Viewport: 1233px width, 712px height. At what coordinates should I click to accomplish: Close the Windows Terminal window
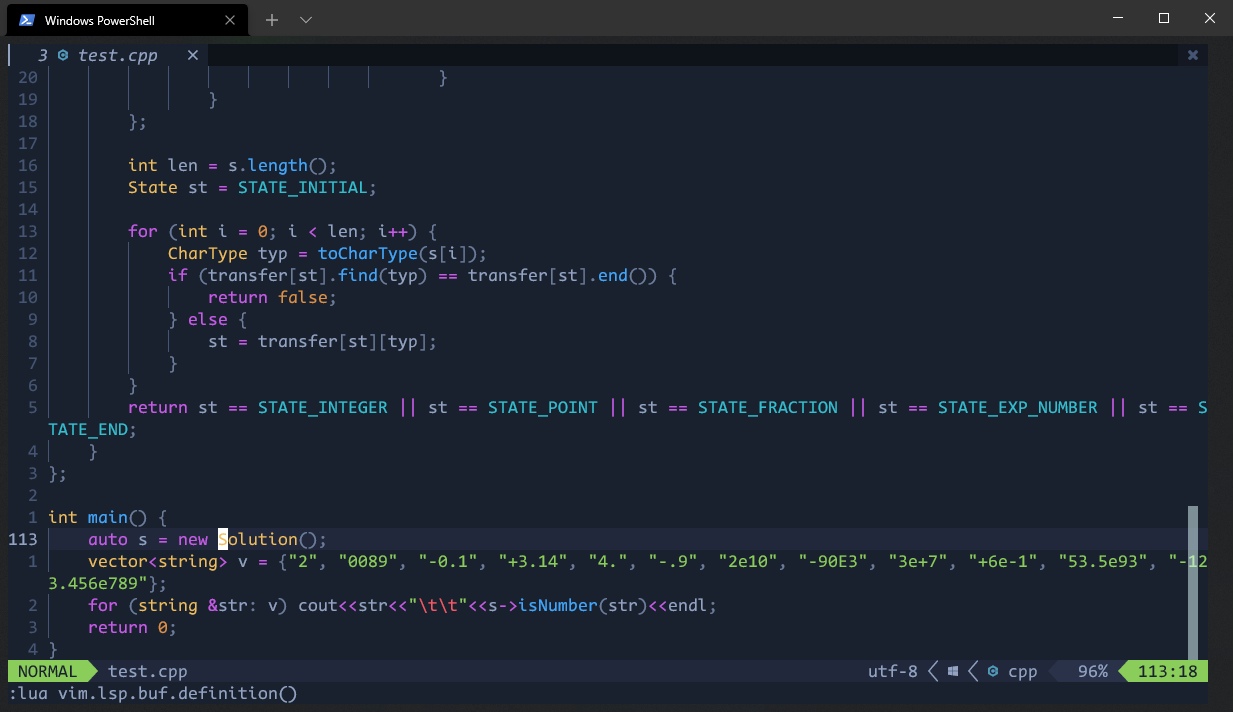[1209, 18]
